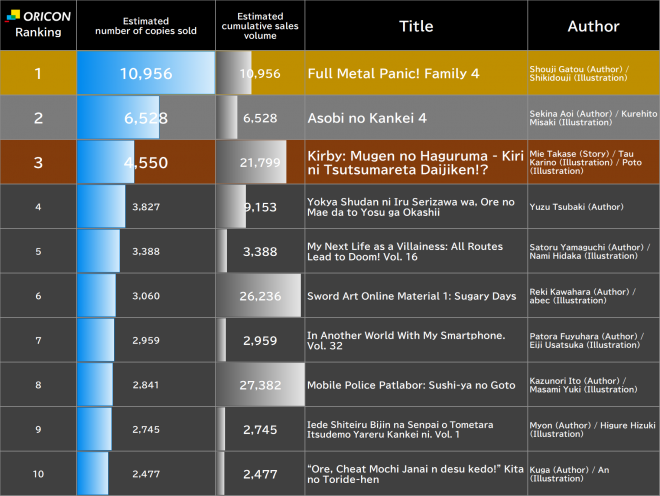The image size is (660, 496).
Task: Select copies sold value 3,827
Action: (x=146, y=207)
